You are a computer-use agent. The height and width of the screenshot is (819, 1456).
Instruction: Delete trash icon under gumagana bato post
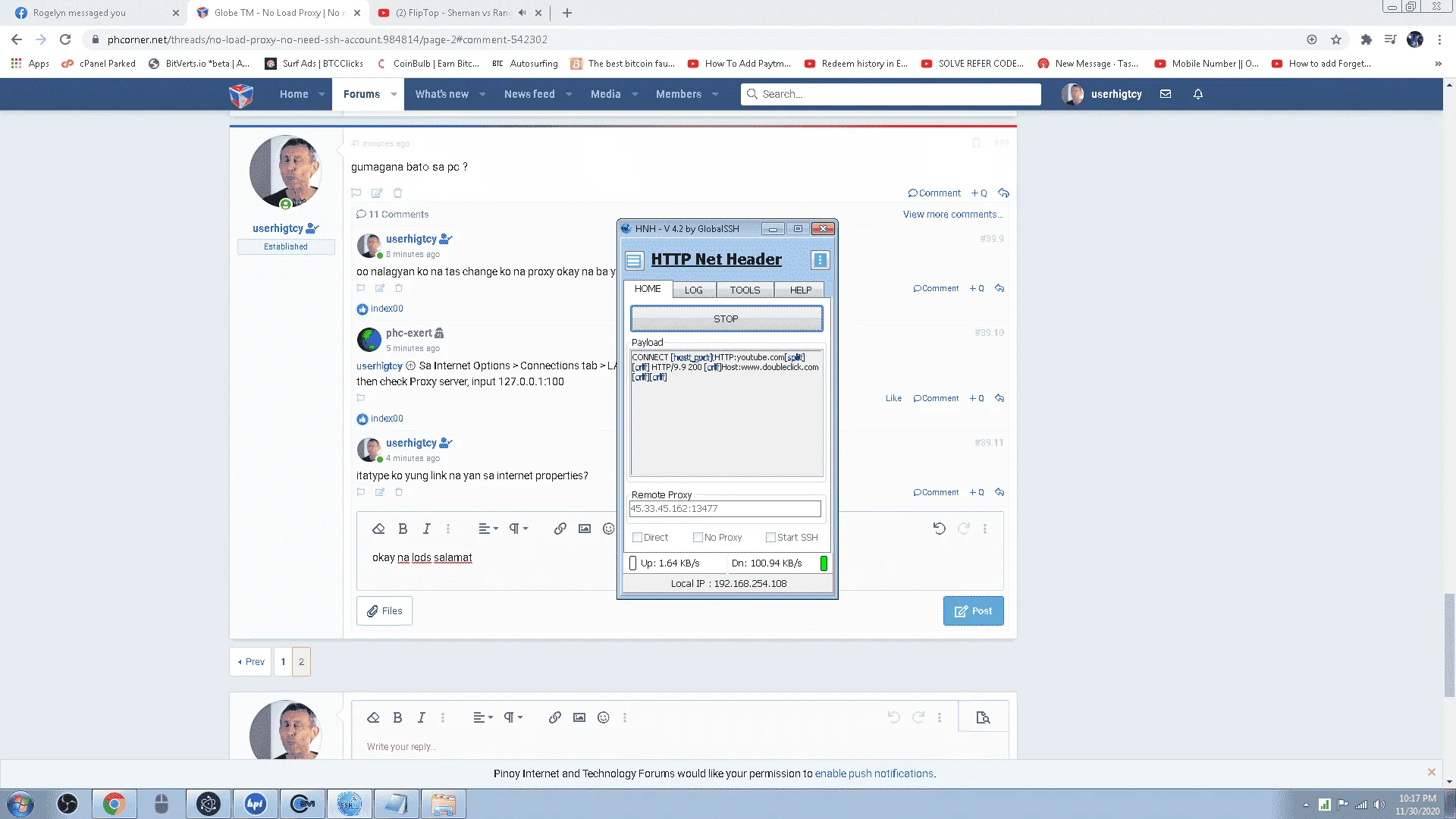(397, 193)
